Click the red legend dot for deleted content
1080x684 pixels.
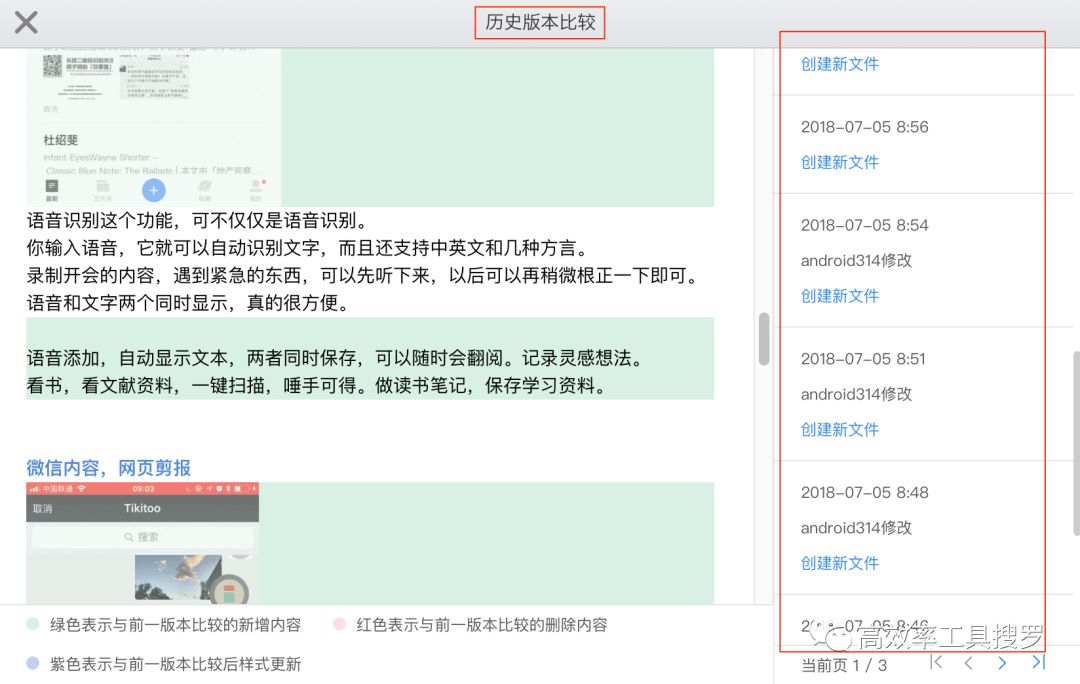pyautogui.click(x=339, y=624)
